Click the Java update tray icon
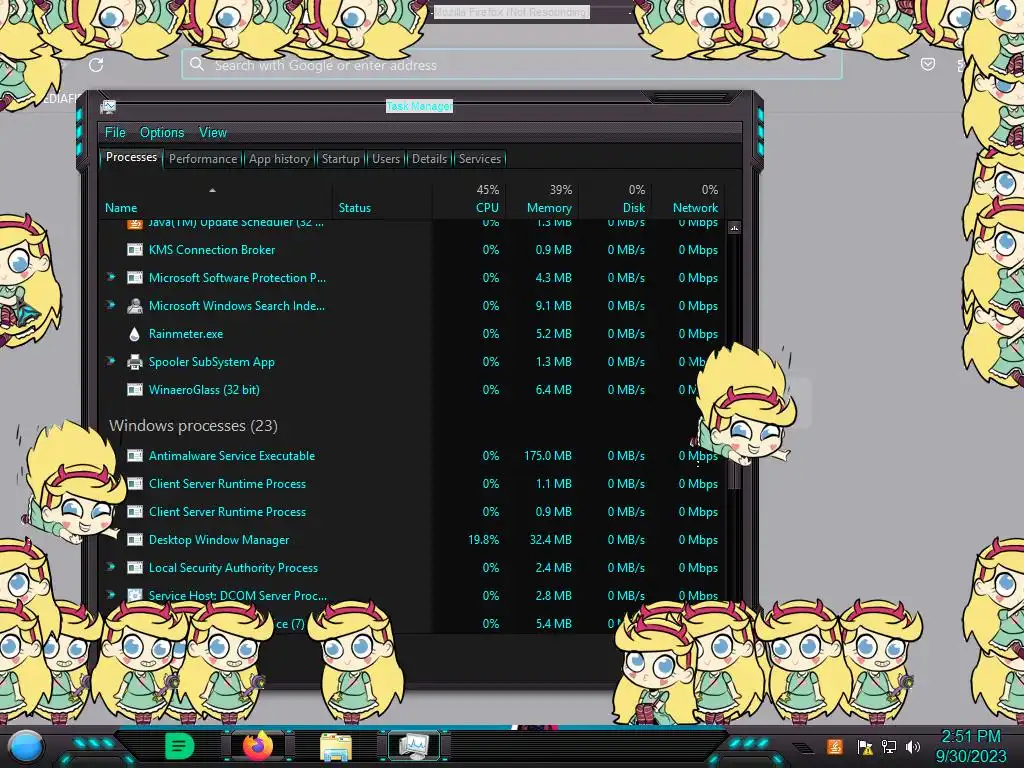Screen dimensions: 1024x768 click(835, 746)
